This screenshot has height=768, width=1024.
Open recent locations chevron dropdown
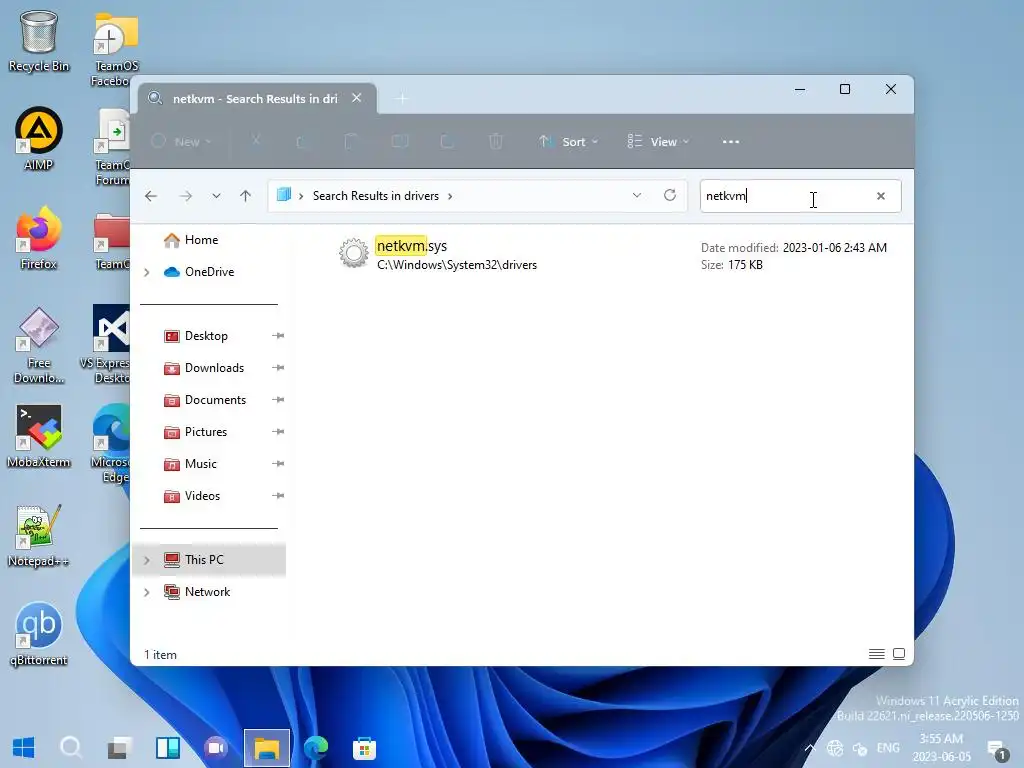[x=216, y=196]
